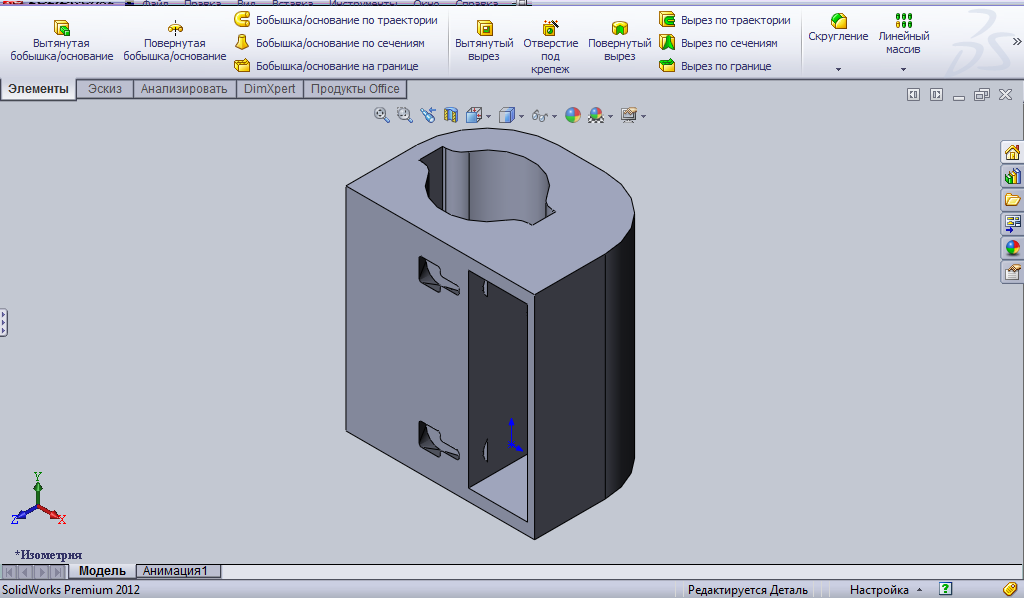Image resolution: width=1024 pixels, height=598 pixels.
Task: Open the Продукты Office tab
Action: click(x=355, y=89)
